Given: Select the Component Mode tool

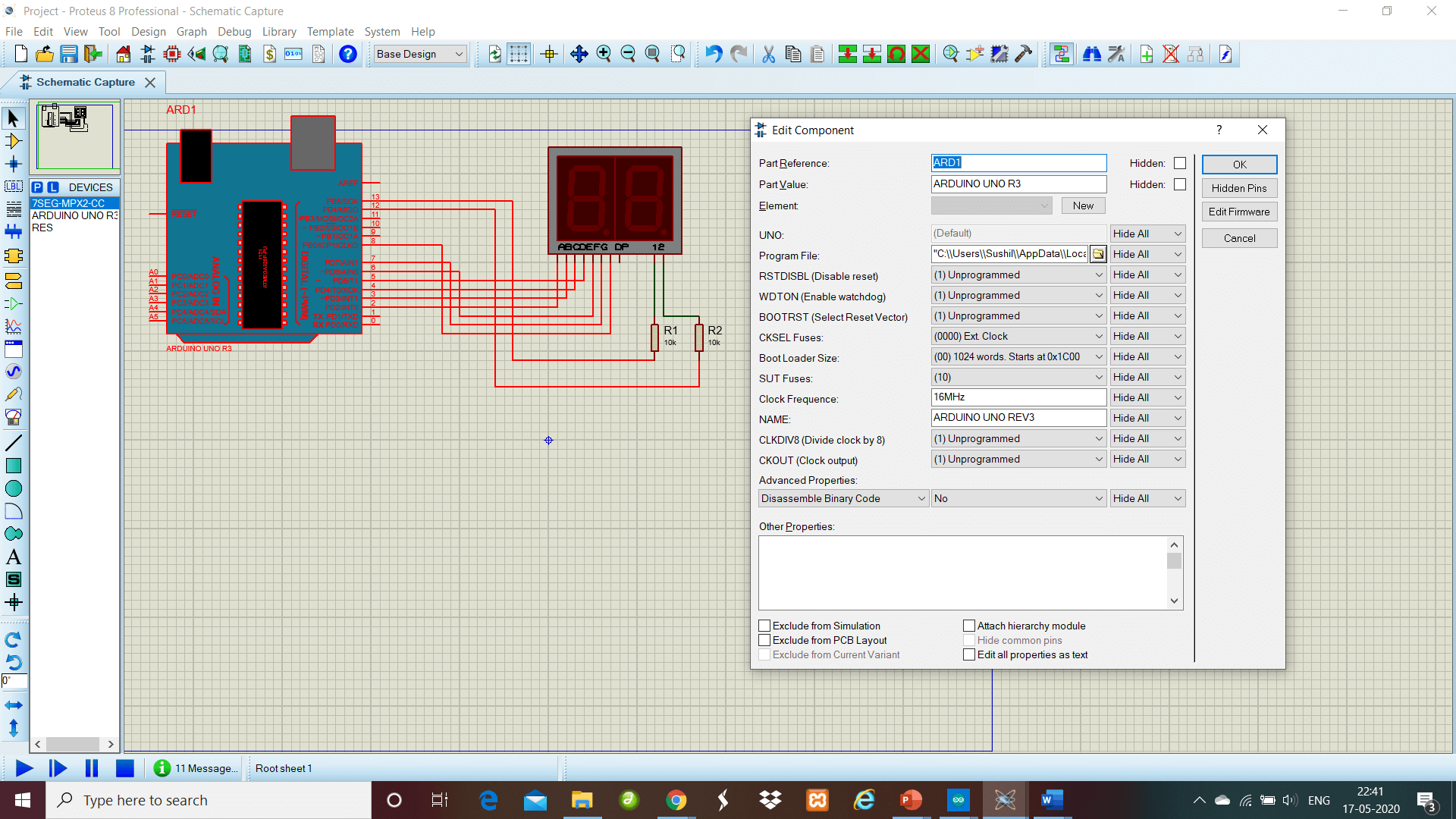Looking at the screenshot, I should coord(14,141).
